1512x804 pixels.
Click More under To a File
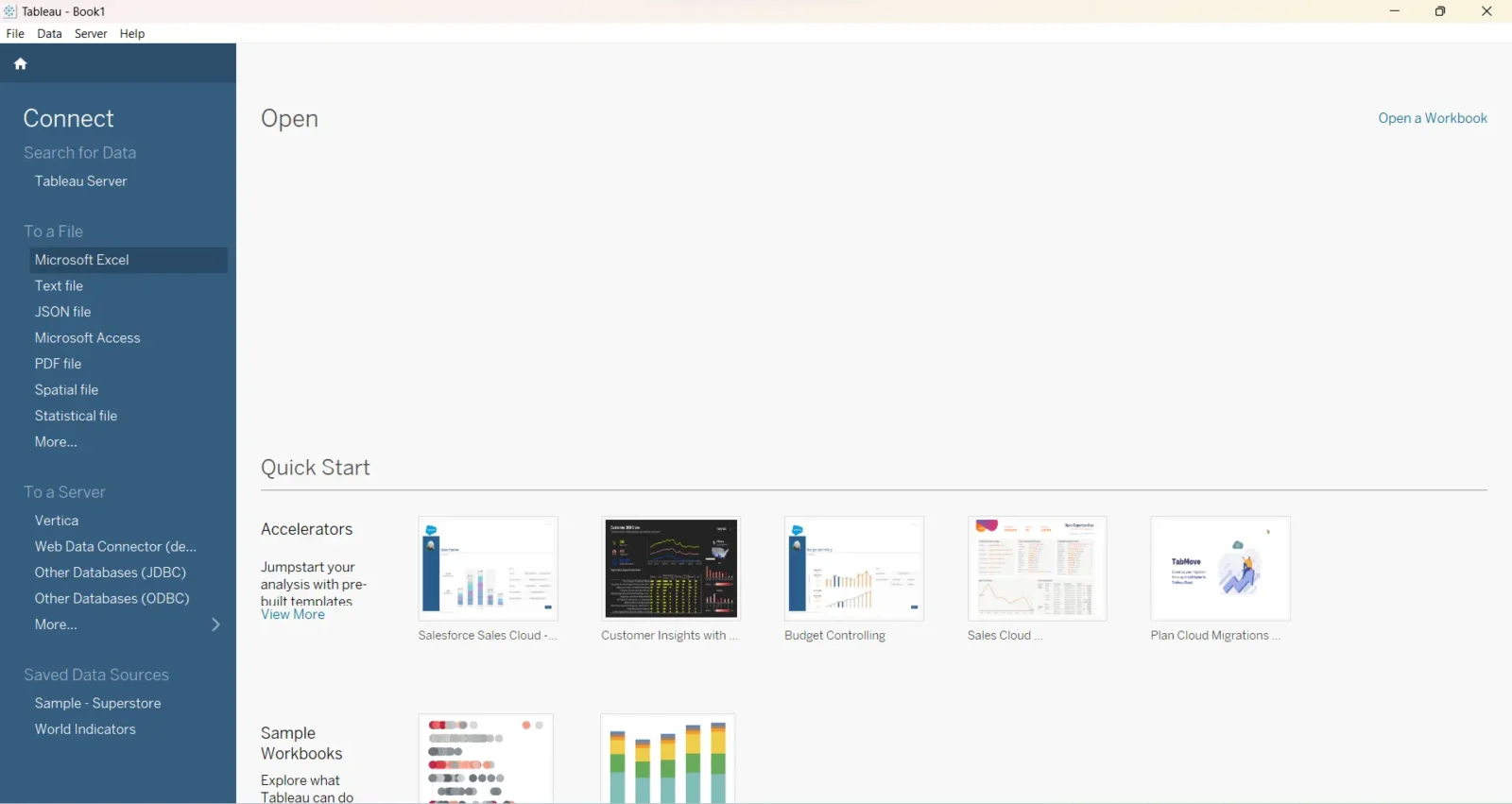pyautogui.click(x=57, y=441)
